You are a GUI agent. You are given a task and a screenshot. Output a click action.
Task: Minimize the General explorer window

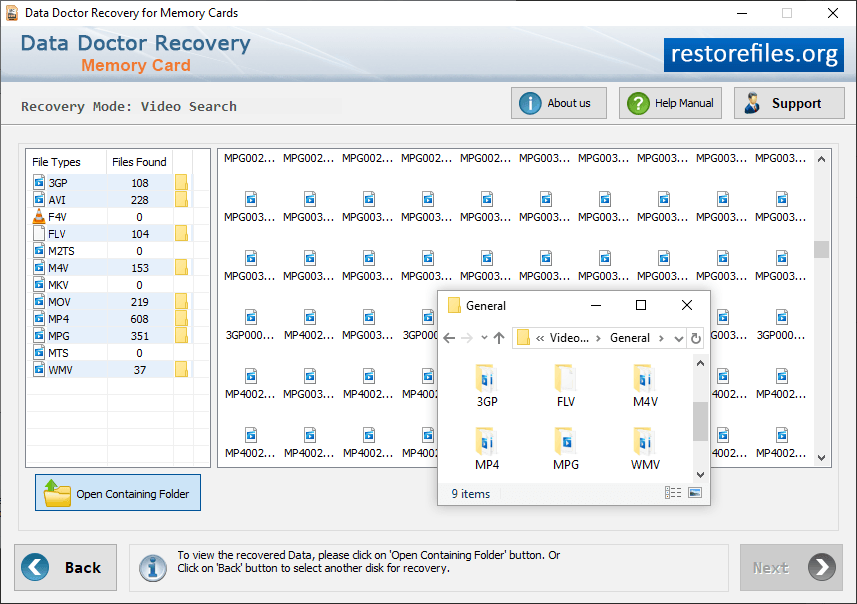596,305
